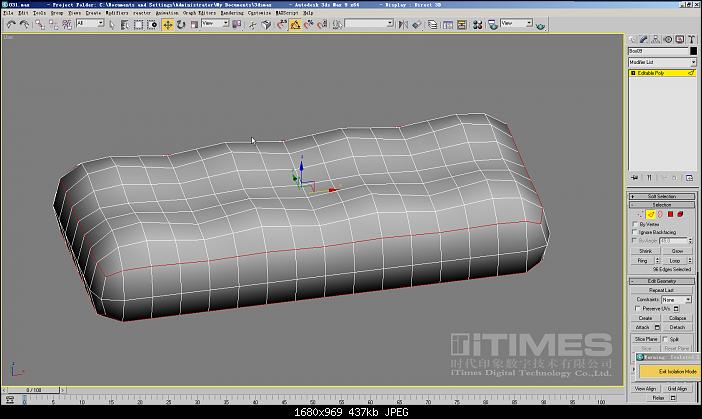The image size is (702, 419).
Task: Click the Grow button
Action: point(677,251)
